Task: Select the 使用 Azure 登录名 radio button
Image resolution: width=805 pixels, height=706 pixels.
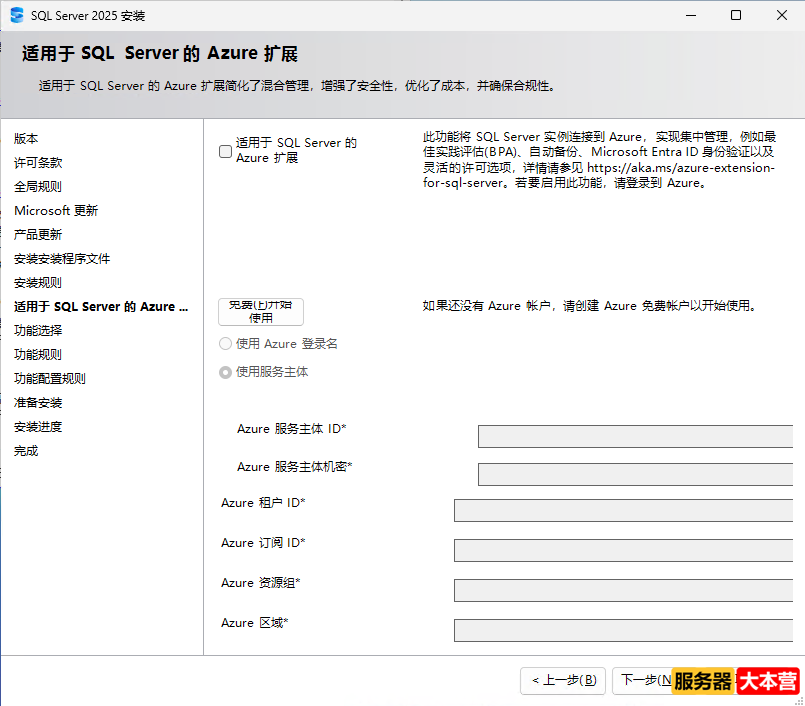Action: [x=225, y=343]
